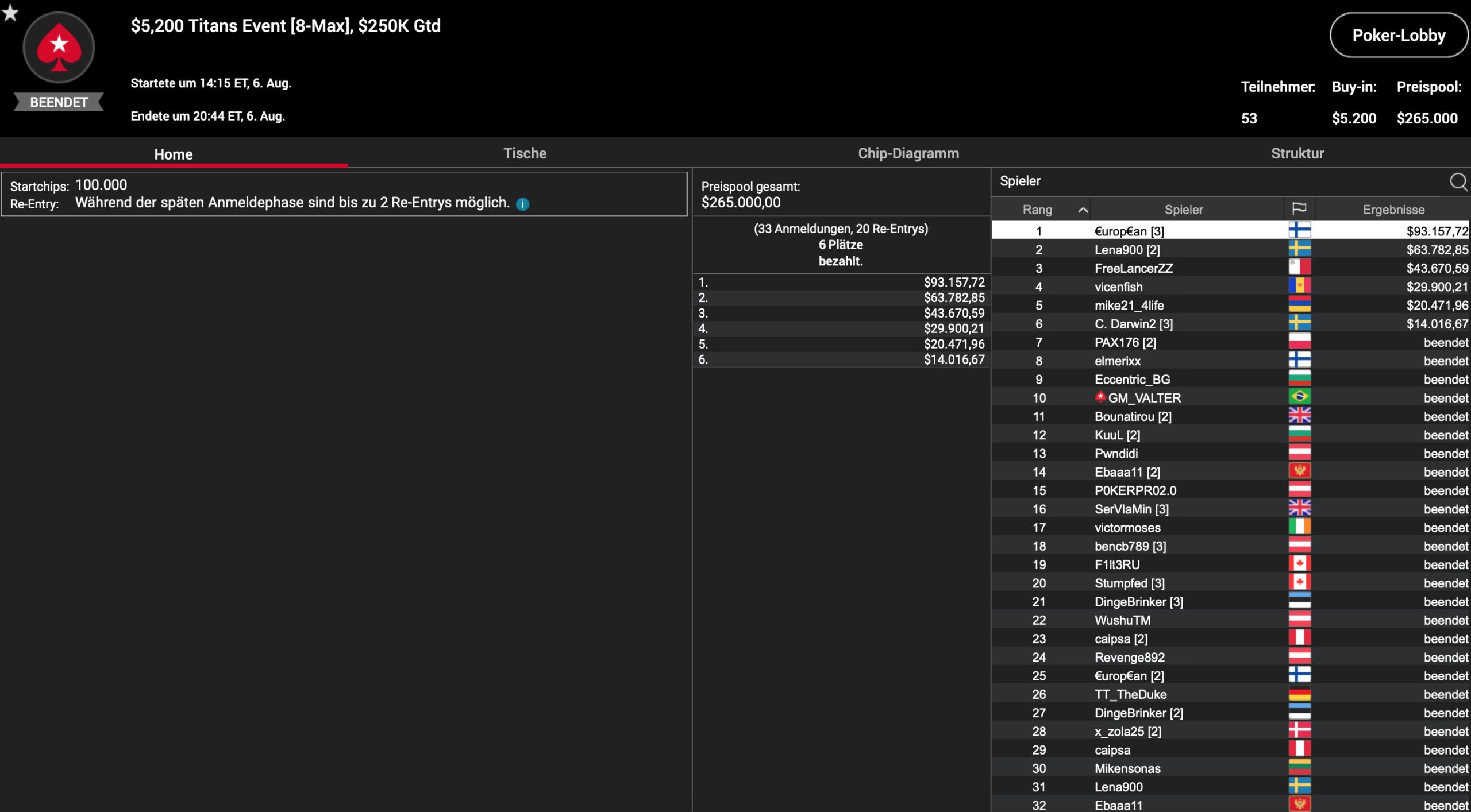Click Finland flag beside €urop€an [3]
The width and height of the screenshot is (1471, 812).
point(1299,231)
